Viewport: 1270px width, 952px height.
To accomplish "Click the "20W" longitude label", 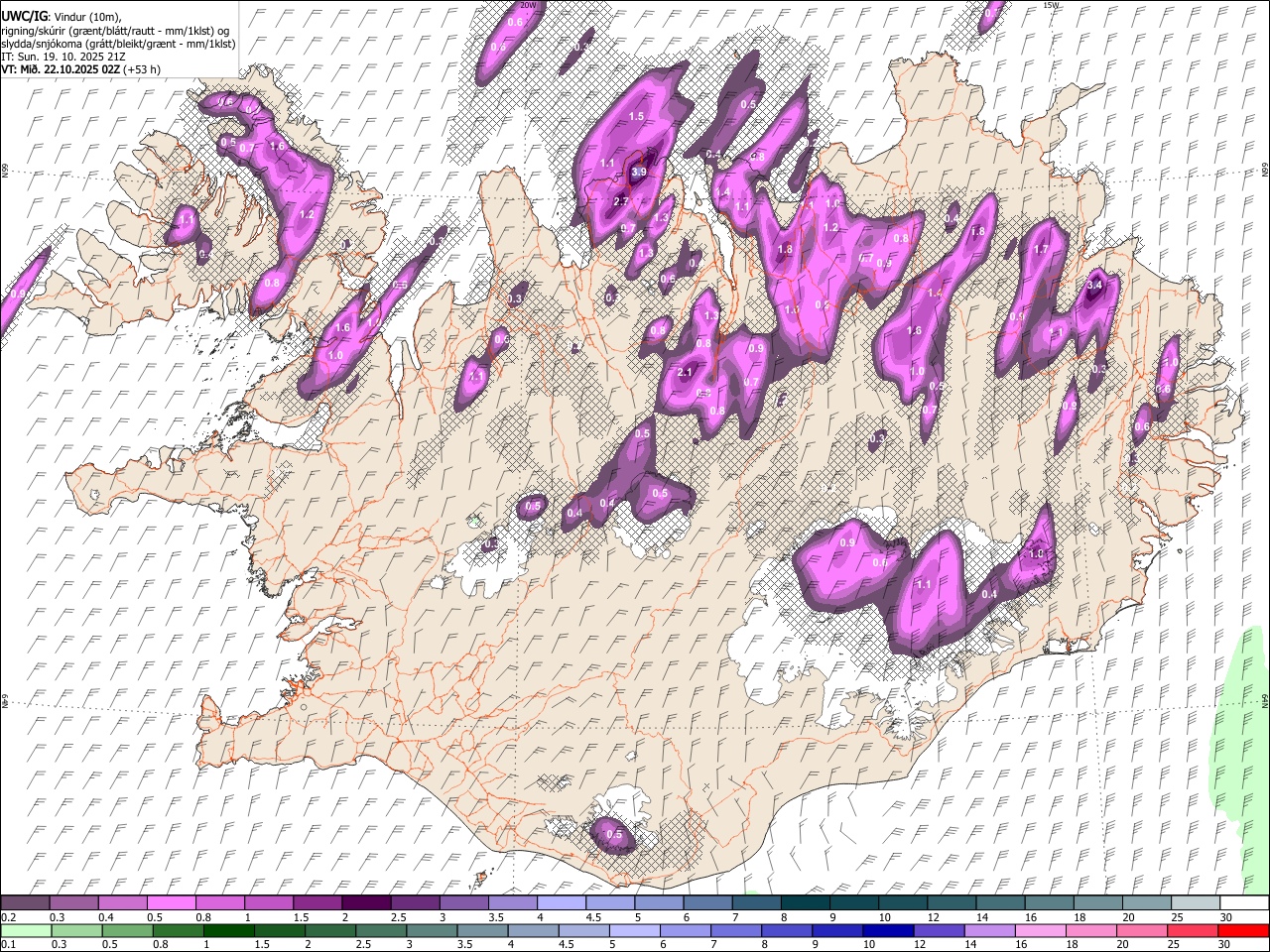I will (529, 5).
